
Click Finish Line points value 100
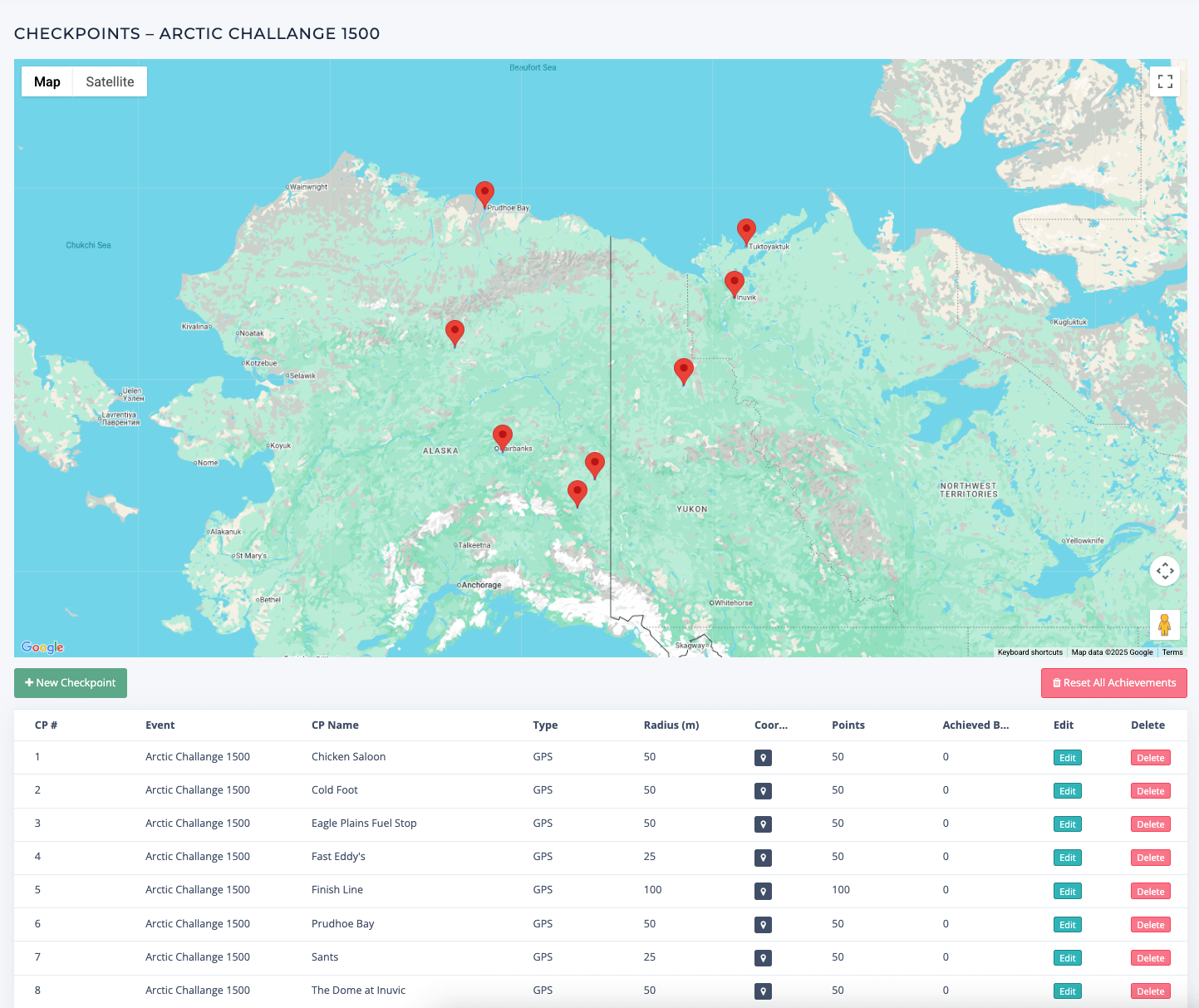[x=841, y=890]
